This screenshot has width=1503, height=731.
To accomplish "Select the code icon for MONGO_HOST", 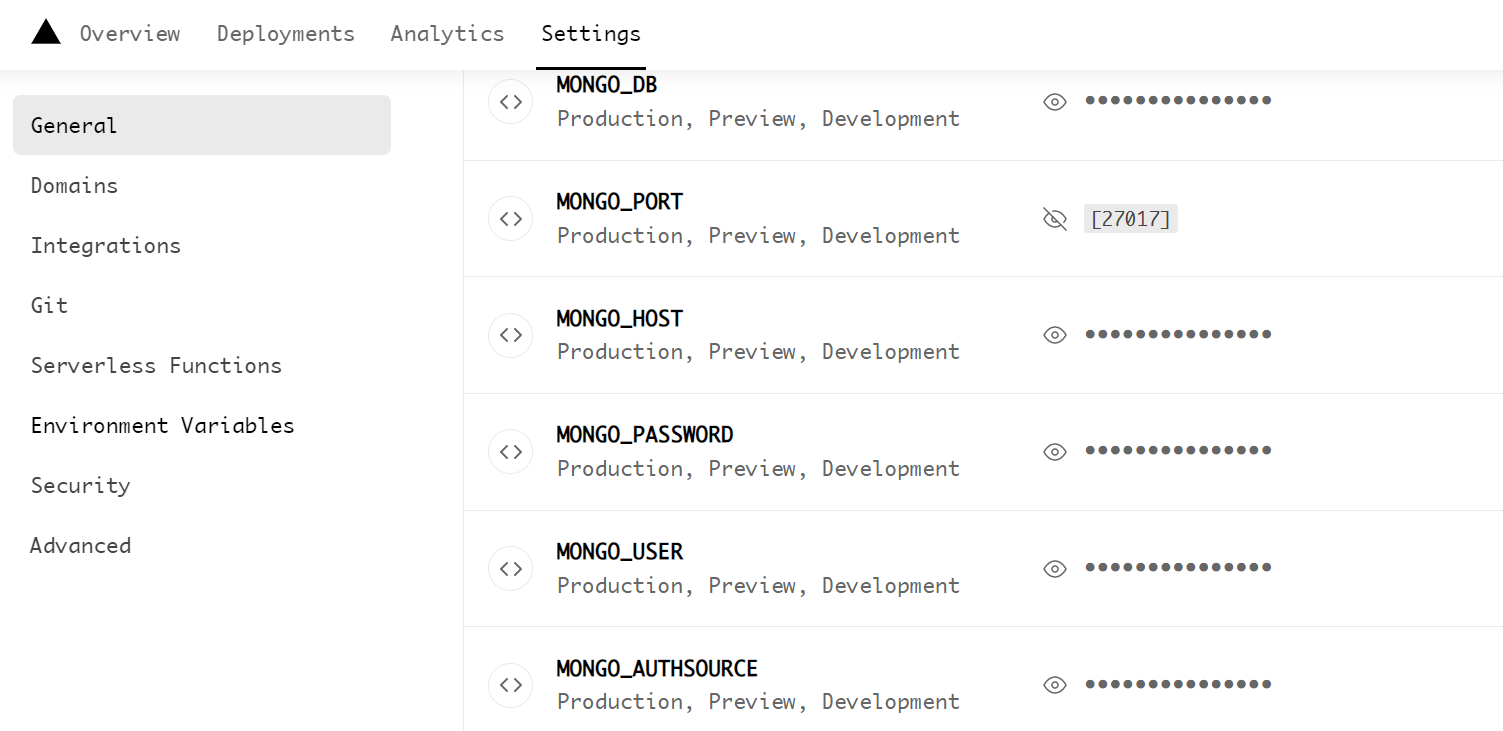I will tap(510, 335).
